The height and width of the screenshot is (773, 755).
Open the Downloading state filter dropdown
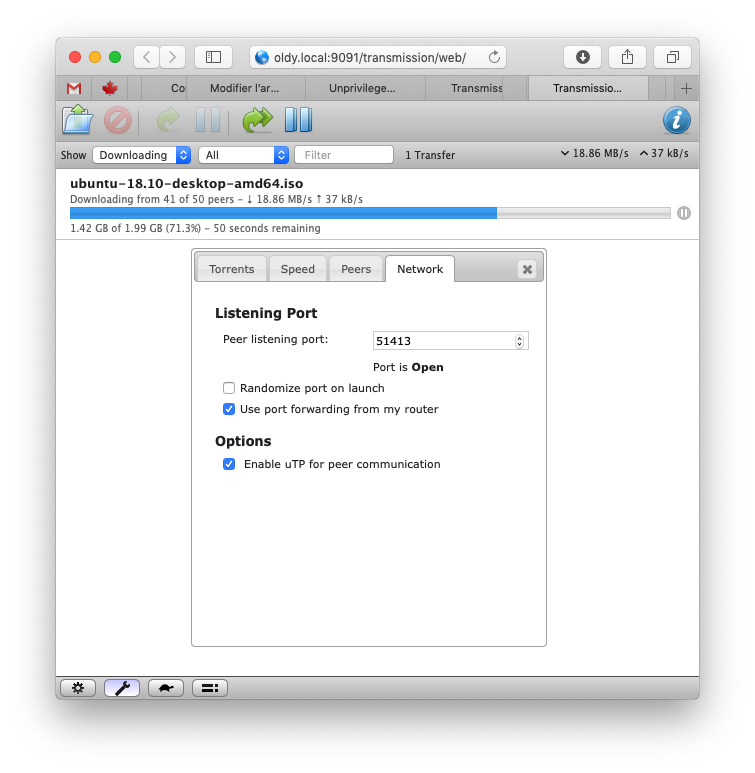(x=142, y=155)
